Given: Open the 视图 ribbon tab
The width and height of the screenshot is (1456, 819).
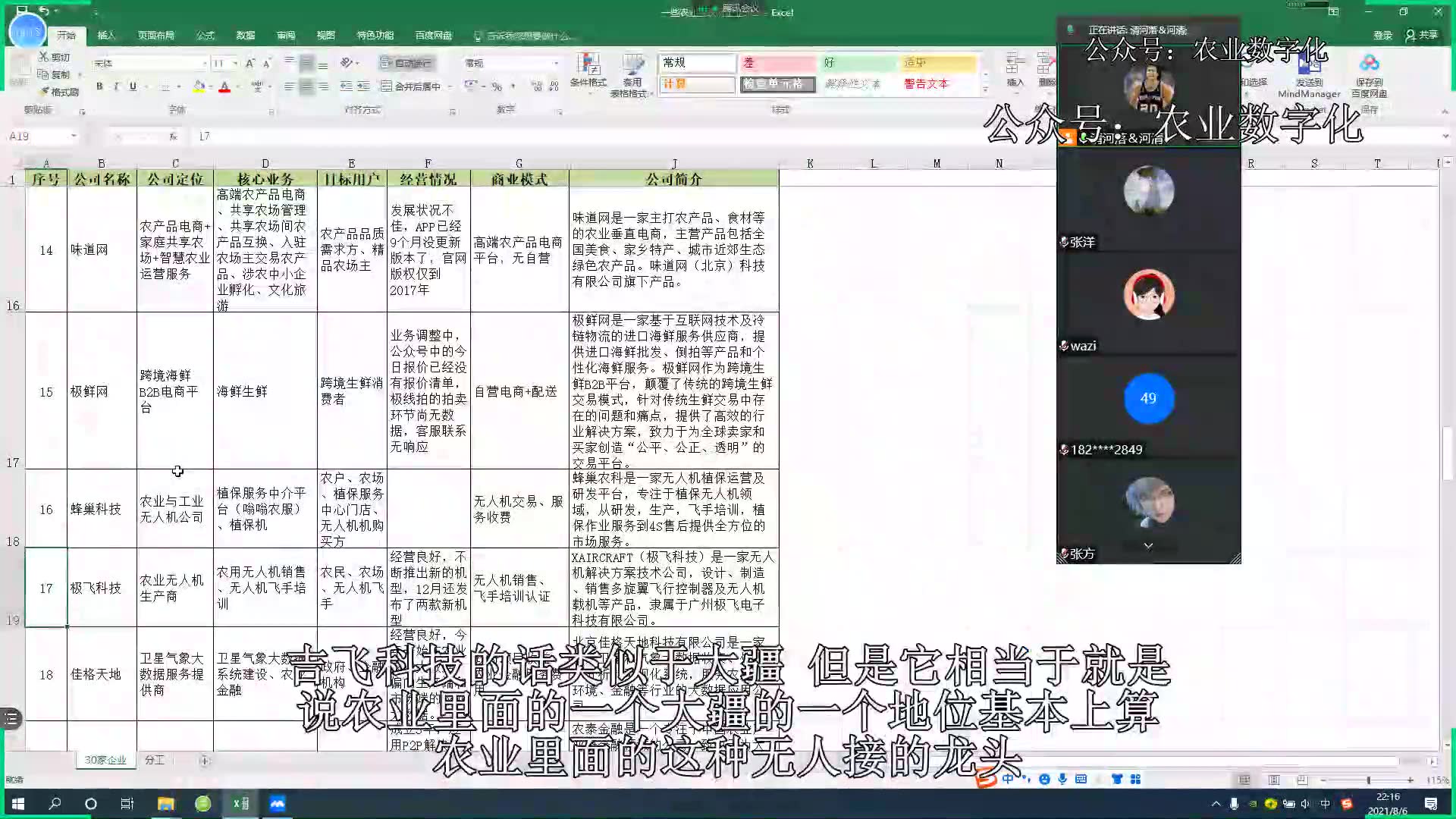Looking at the screenshot, I should 326,36.
